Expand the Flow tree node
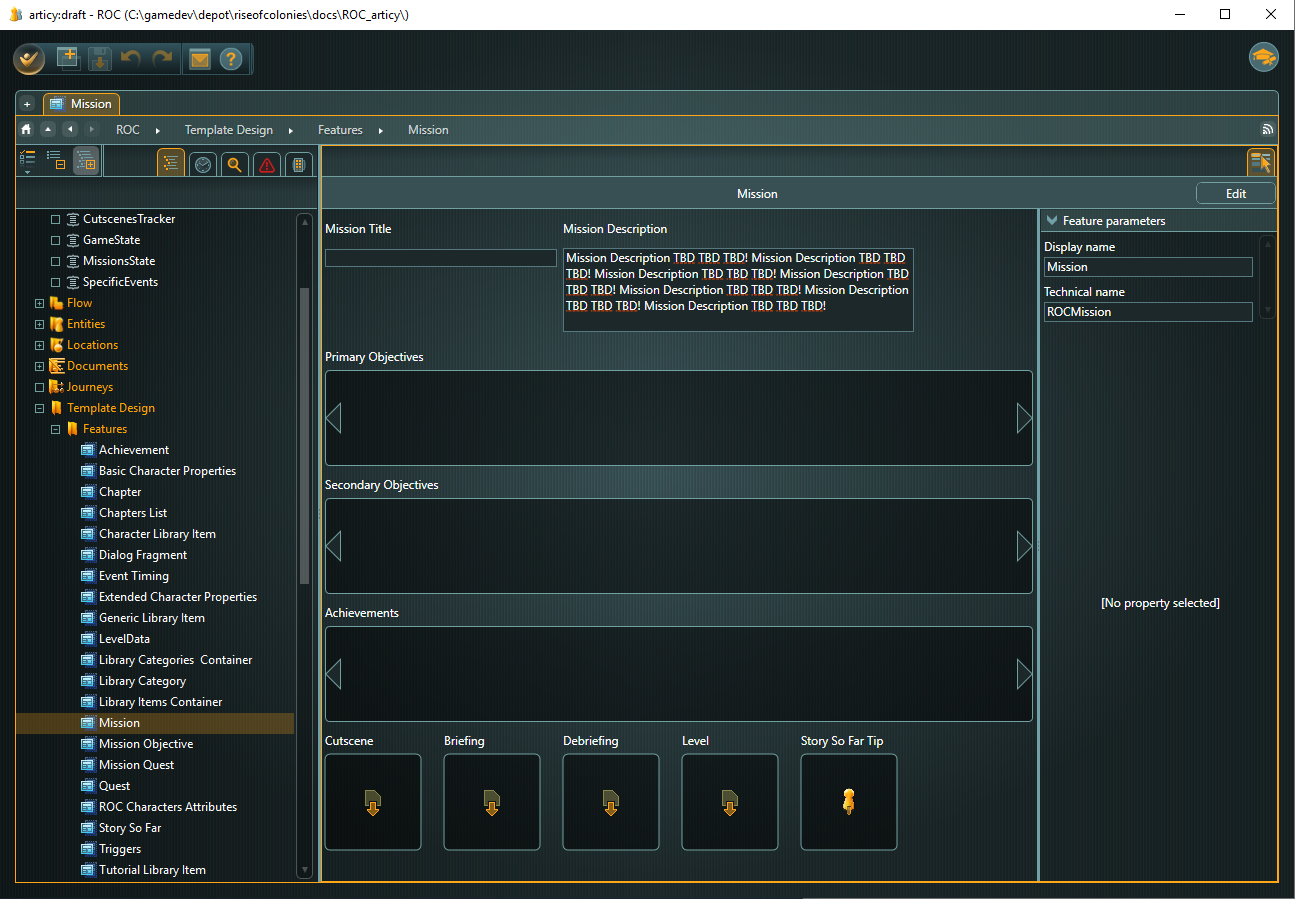1295x899 pixels. tap(40, 303)
